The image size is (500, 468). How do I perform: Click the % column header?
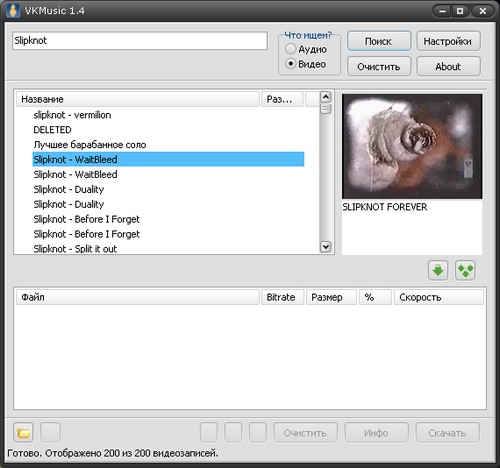pos(375,297)
